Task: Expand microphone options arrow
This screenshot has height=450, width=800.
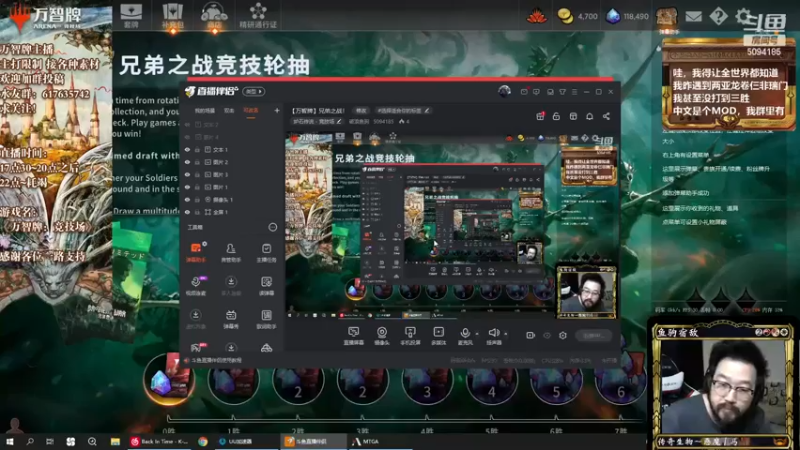Action: 477,334
